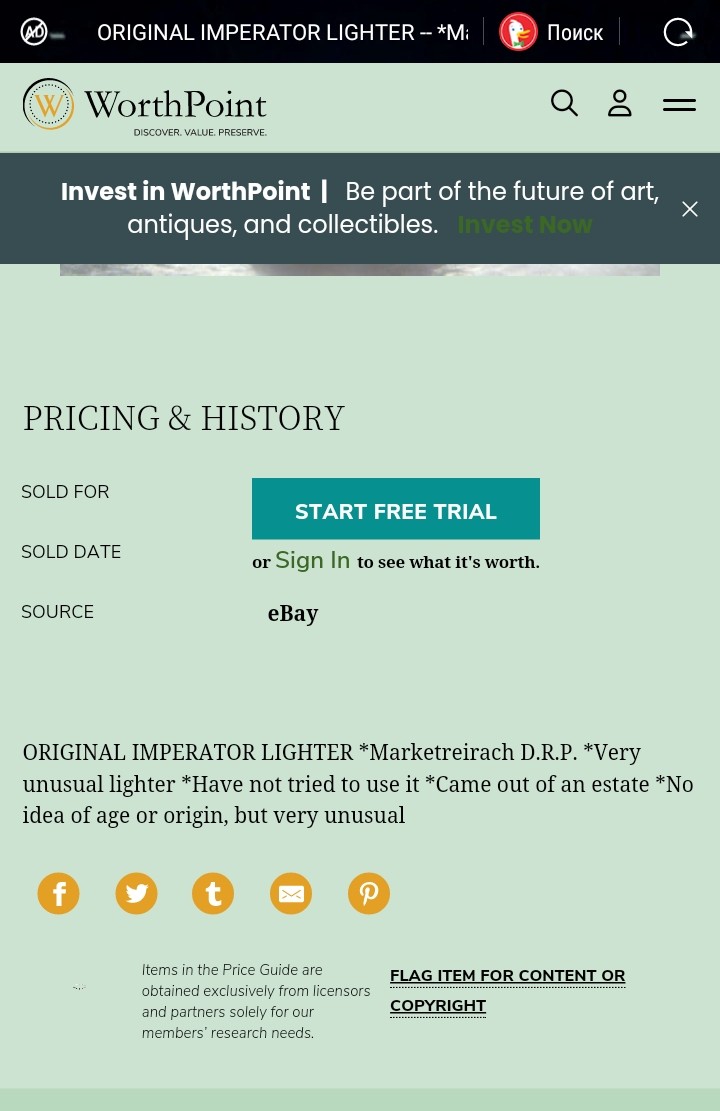
Task: Share the item on Tumblr
Action: (x=213, y=893)
